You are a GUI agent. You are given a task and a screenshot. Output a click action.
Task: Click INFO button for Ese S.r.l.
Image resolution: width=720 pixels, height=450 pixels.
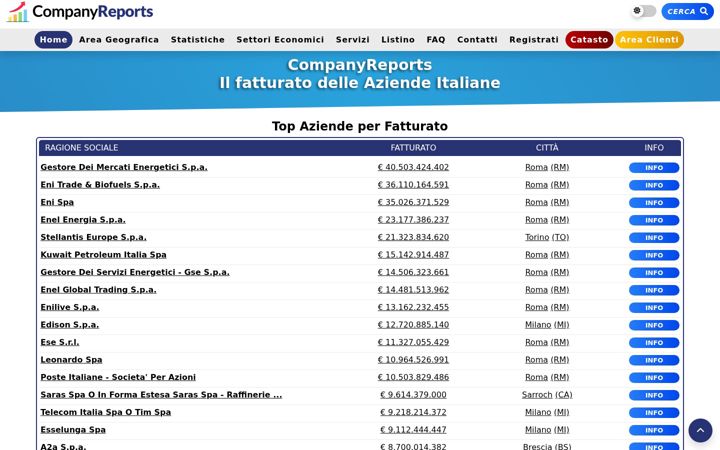point(654,343)
